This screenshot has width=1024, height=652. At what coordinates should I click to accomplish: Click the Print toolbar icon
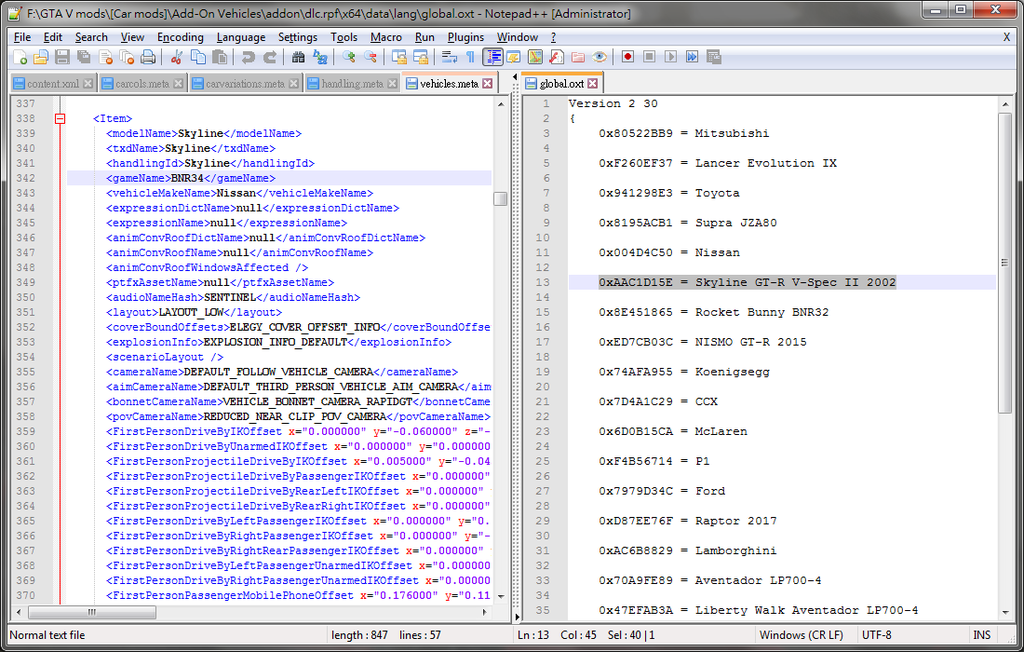tap(148, 57)
